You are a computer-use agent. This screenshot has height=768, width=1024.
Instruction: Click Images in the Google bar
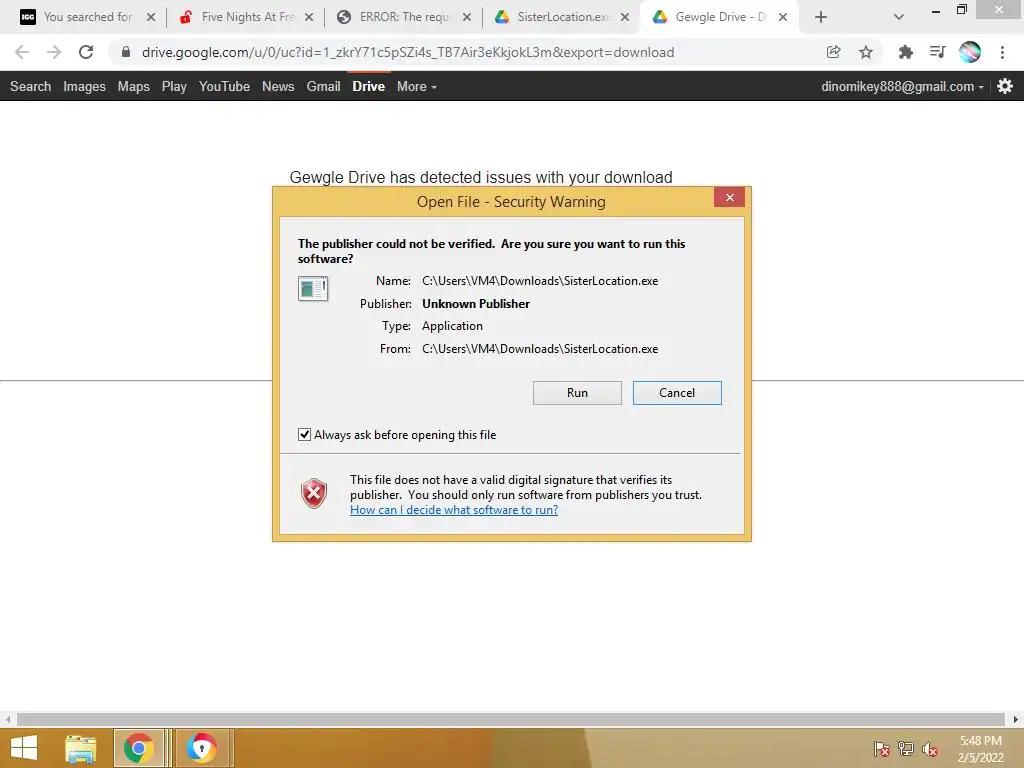84,86
